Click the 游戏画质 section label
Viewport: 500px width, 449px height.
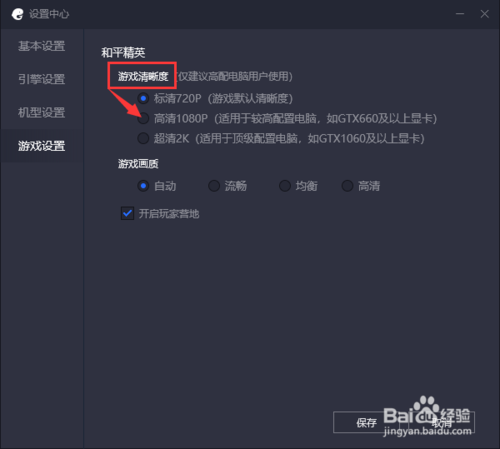(138, 164)
